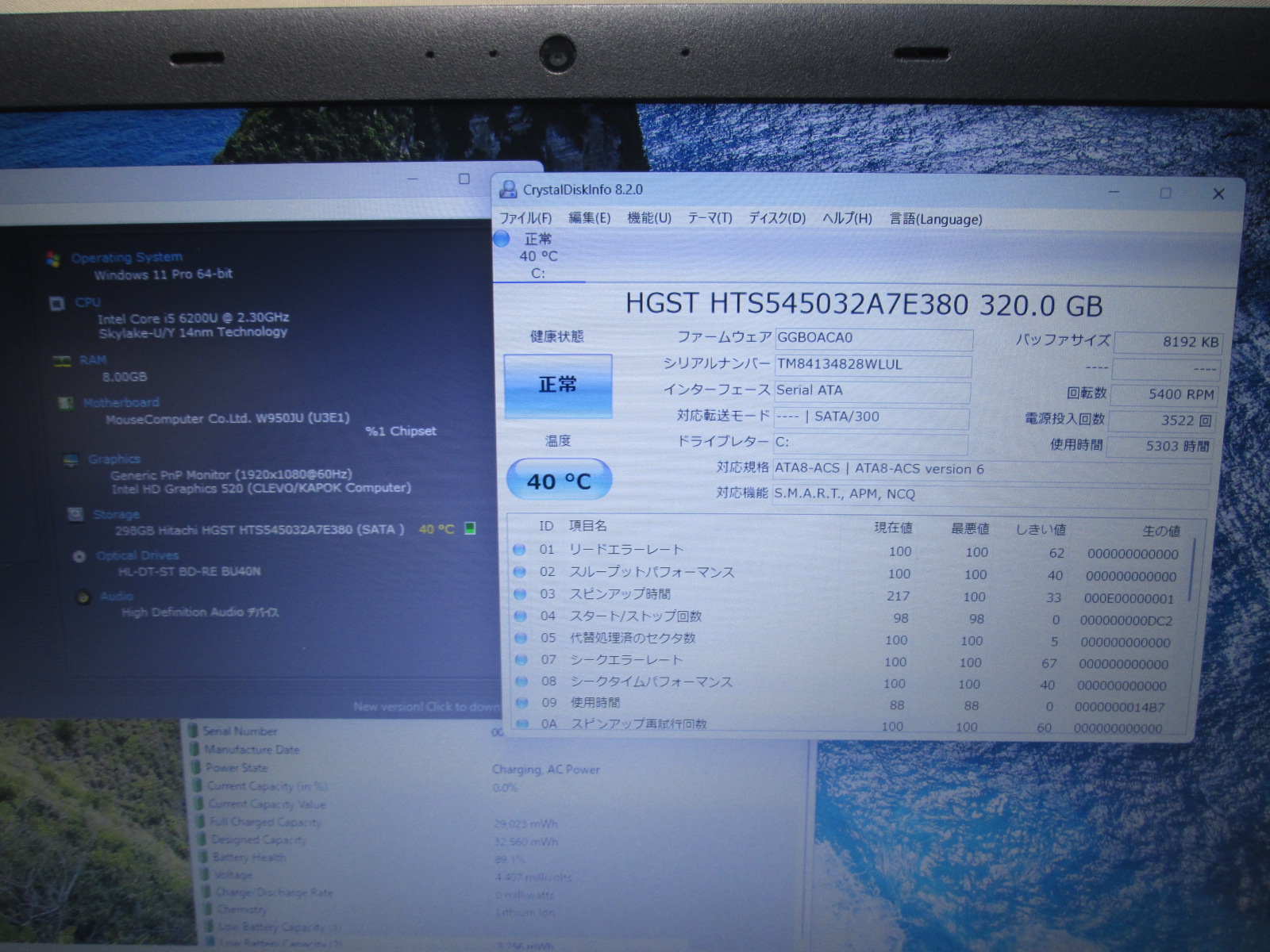Click the 正常 health status button

(x=558, y=386)
